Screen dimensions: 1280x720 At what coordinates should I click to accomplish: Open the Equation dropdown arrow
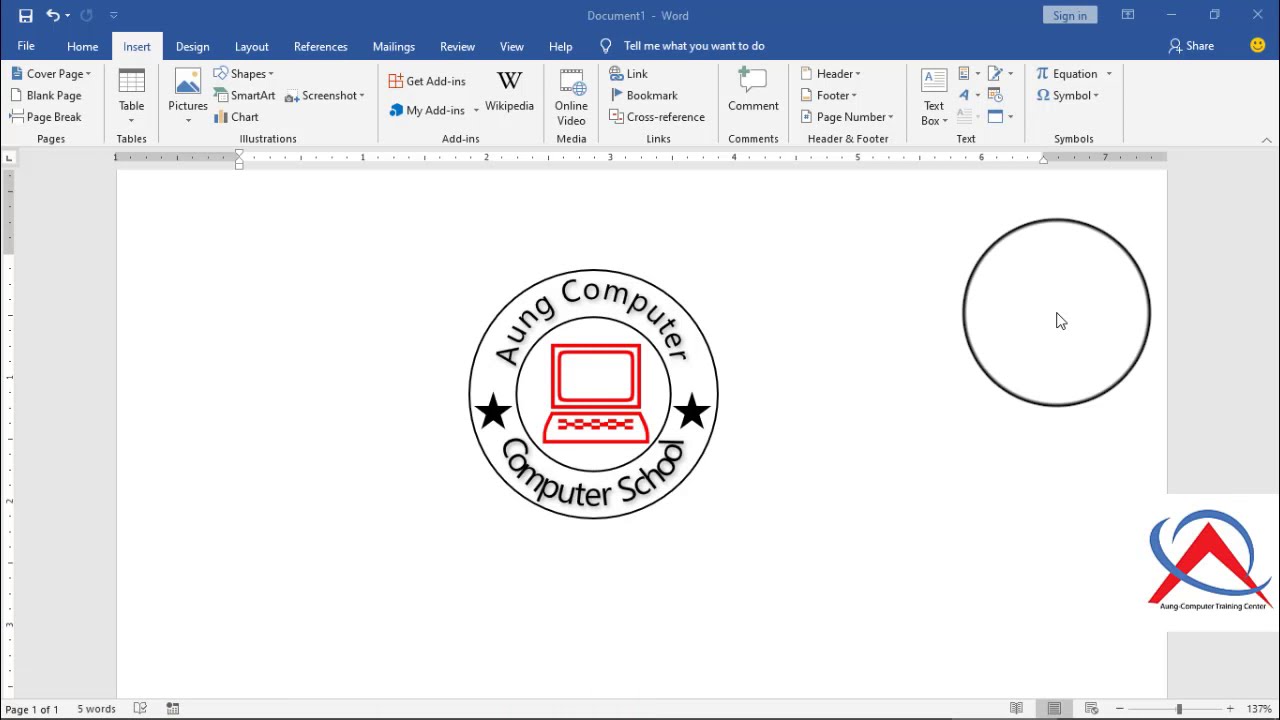pyautogui.click(x=1108, y=74)
